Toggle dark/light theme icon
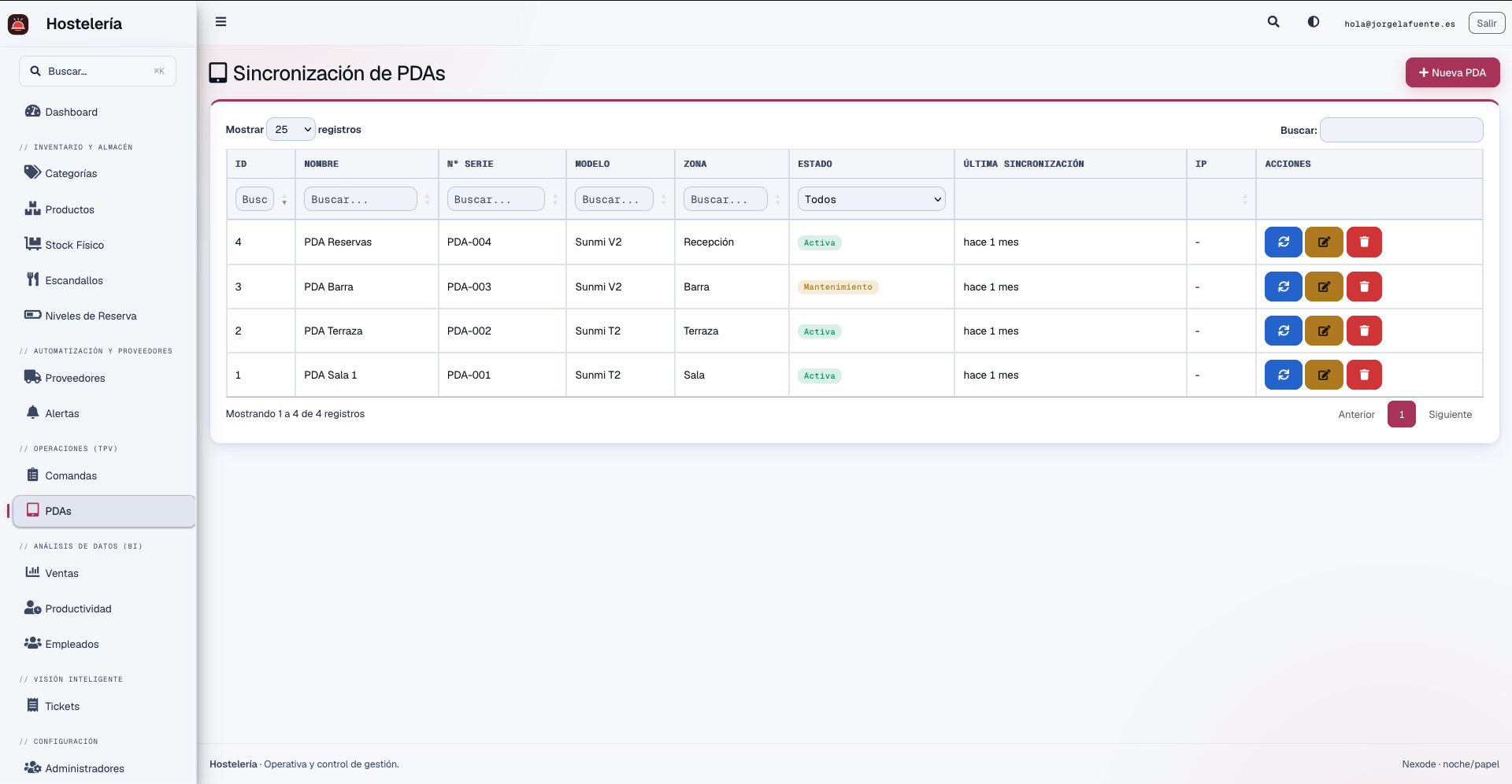The width and height of the screenshot is (1512, 784). tap(1314, 22)
